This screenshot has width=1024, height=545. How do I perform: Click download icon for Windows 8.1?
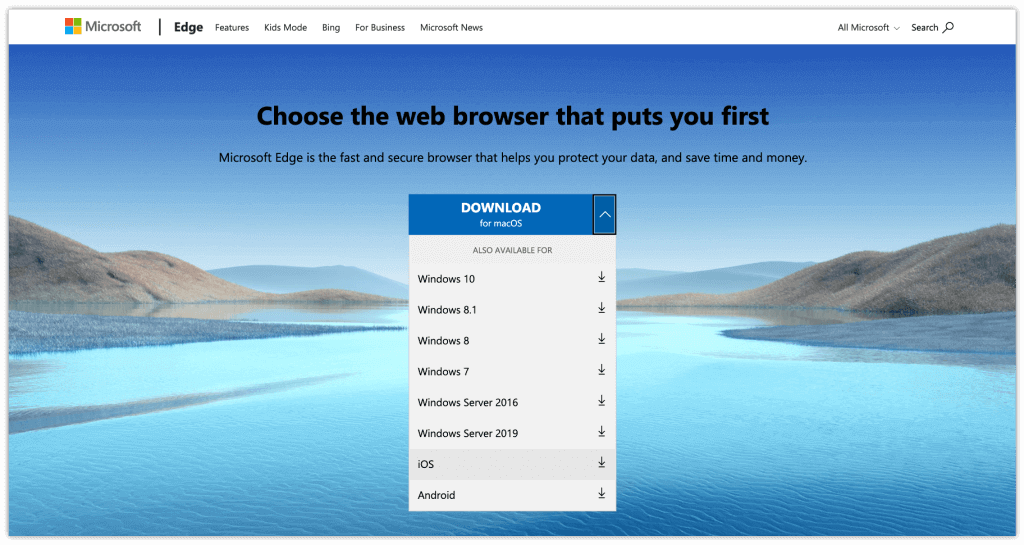tap(601, 309)
